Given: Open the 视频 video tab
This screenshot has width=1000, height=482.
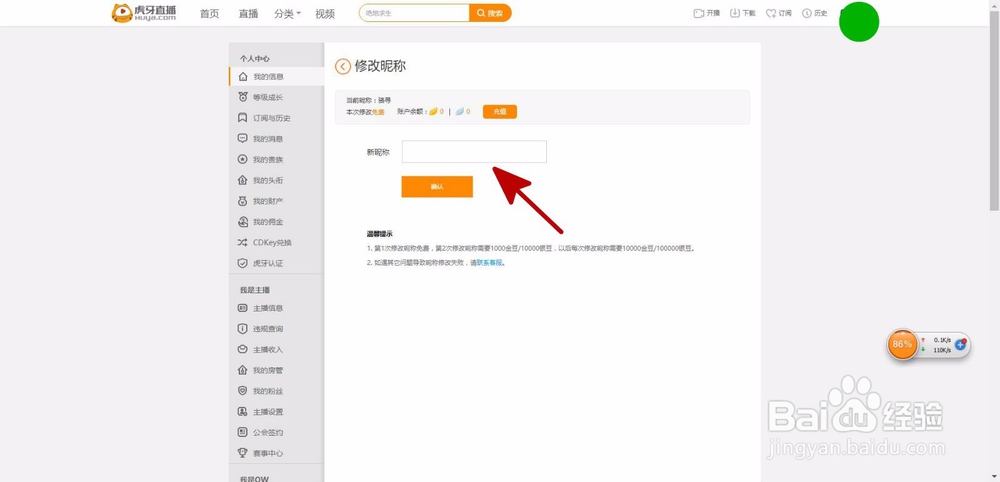Looking at the screenshot, I should (x=325, y=13).
